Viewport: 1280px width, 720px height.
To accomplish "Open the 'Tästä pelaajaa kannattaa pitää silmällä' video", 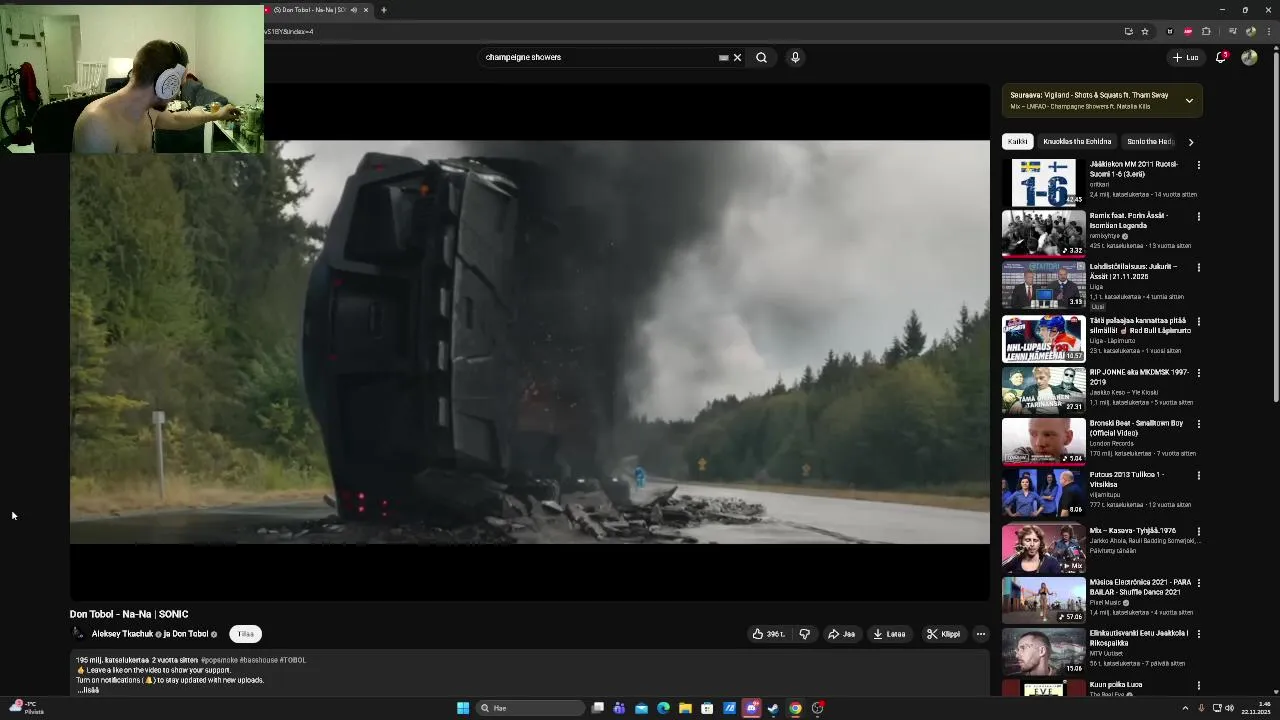I will click(x=1140, y=325).
